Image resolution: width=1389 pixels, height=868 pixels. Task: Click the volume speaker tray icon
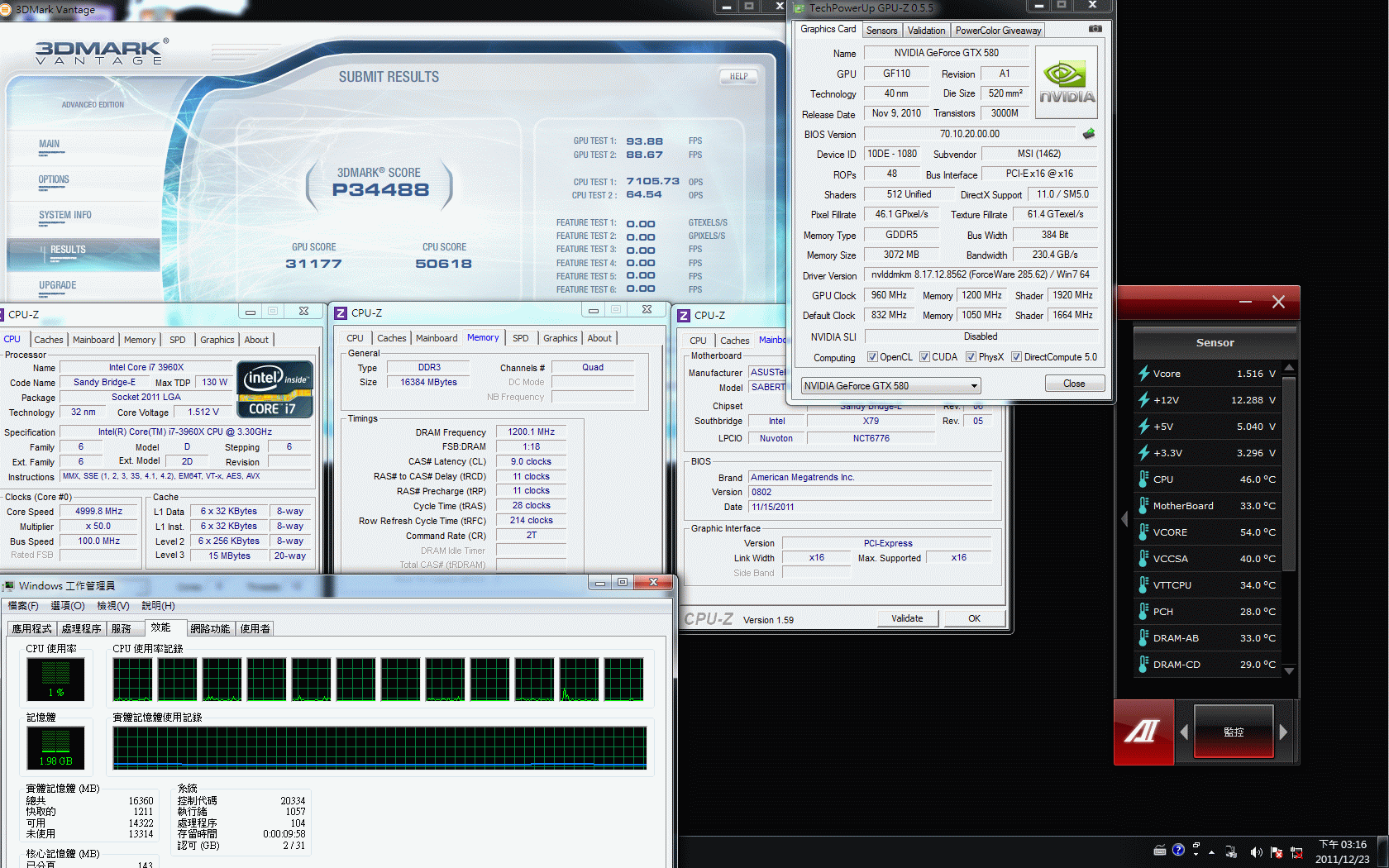pos(1256,851)
